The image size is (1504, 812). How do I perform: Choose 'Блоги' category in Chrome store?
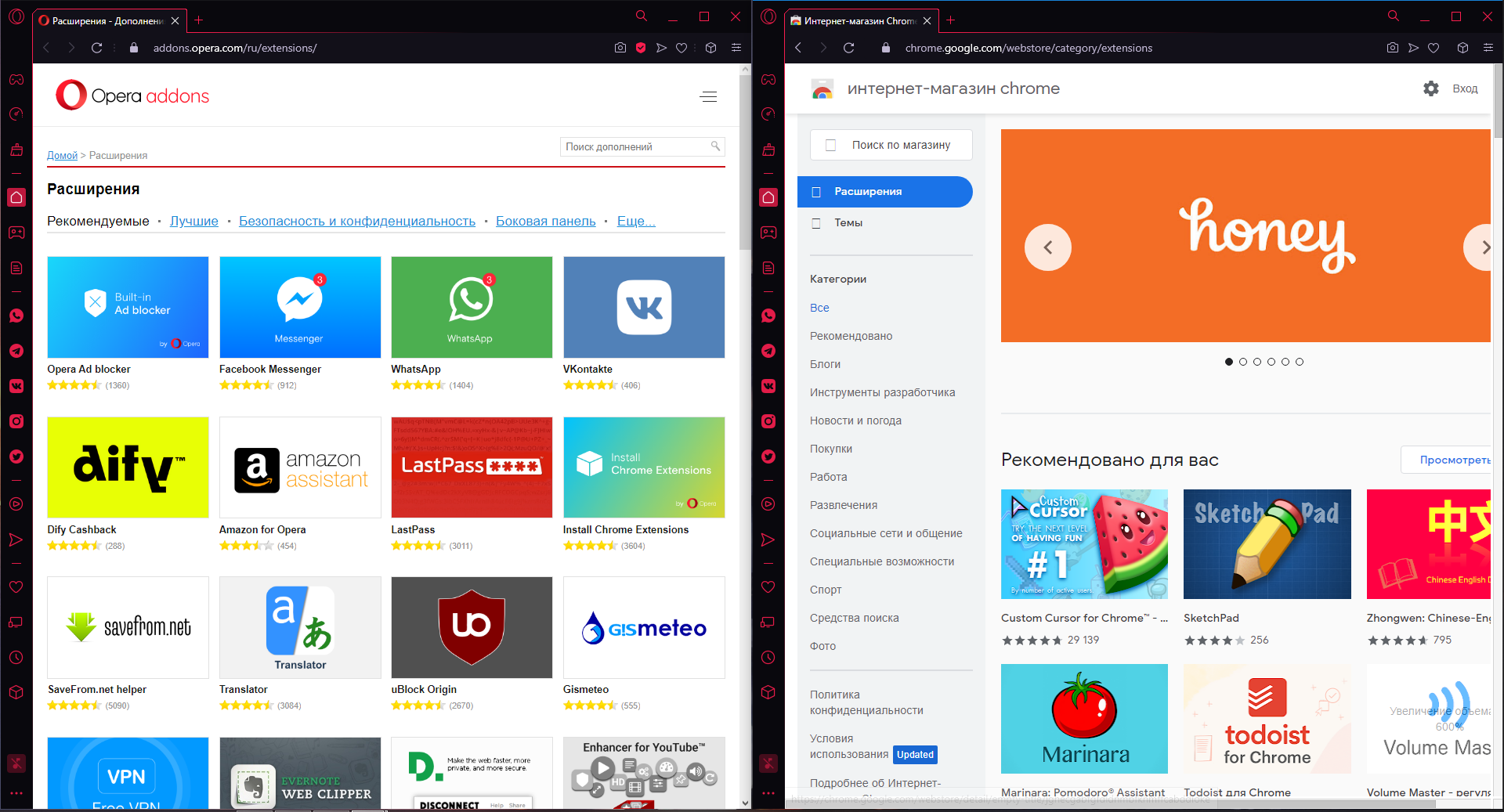825,364
